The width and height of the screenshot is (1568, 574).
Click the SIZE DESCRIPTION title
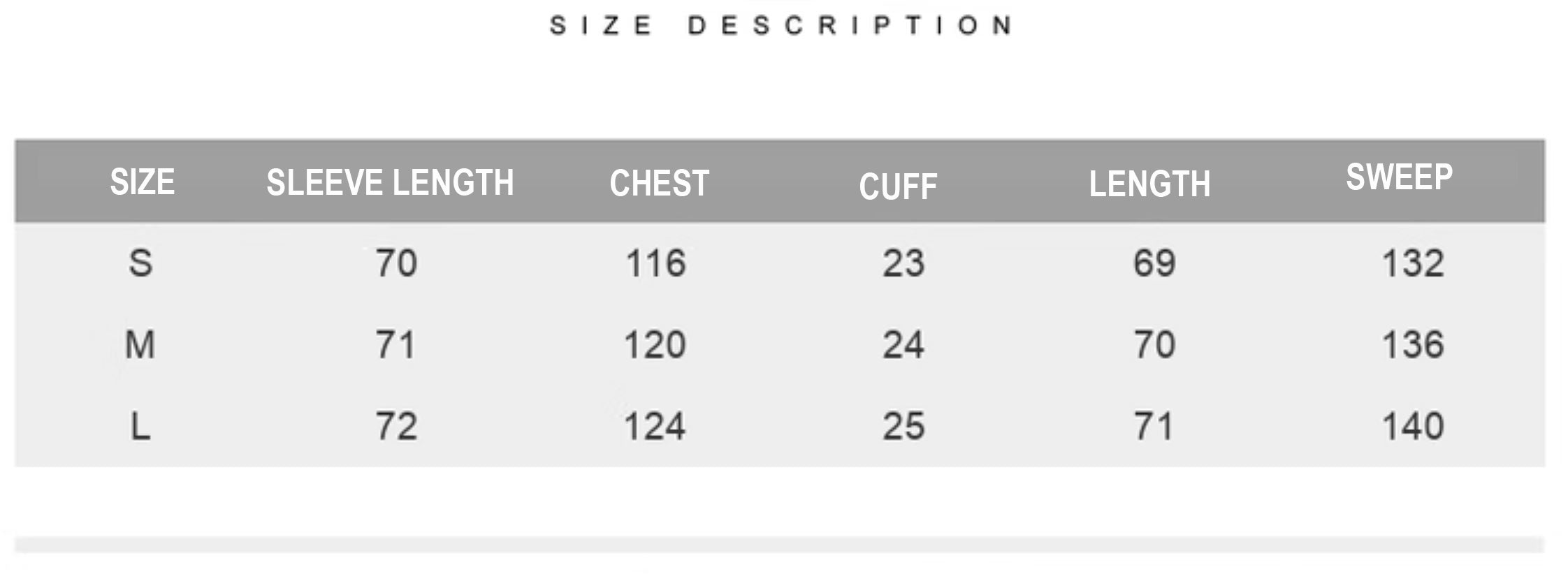tap(781, 26)
